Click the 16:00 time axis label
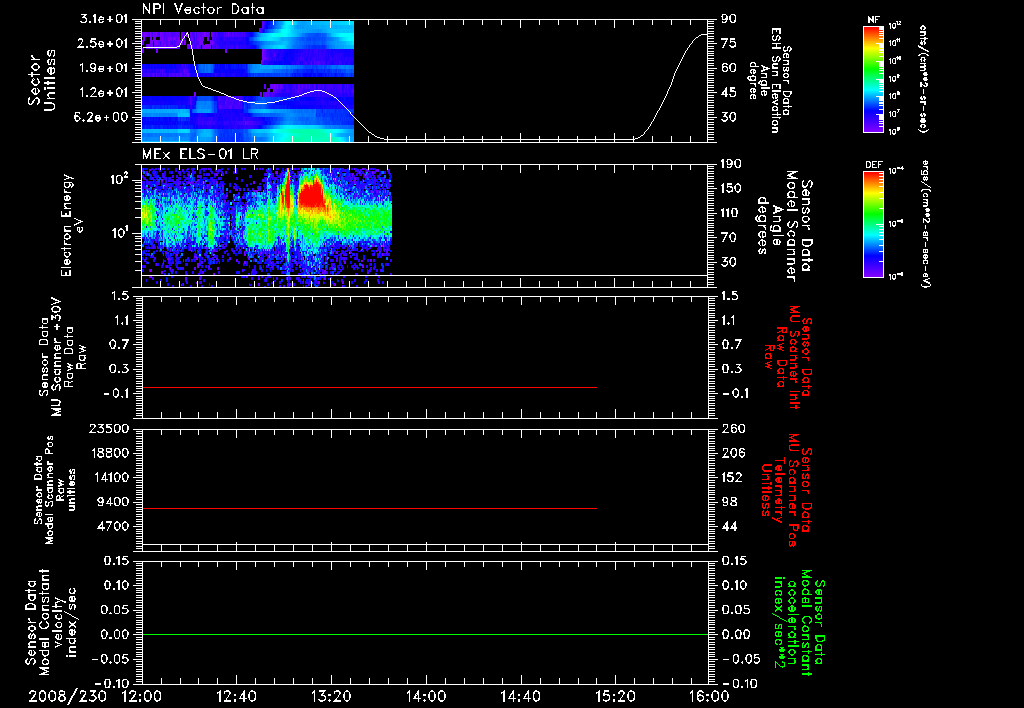The height and width of the screenshot is (708, 1024). [x=709, y=696]
